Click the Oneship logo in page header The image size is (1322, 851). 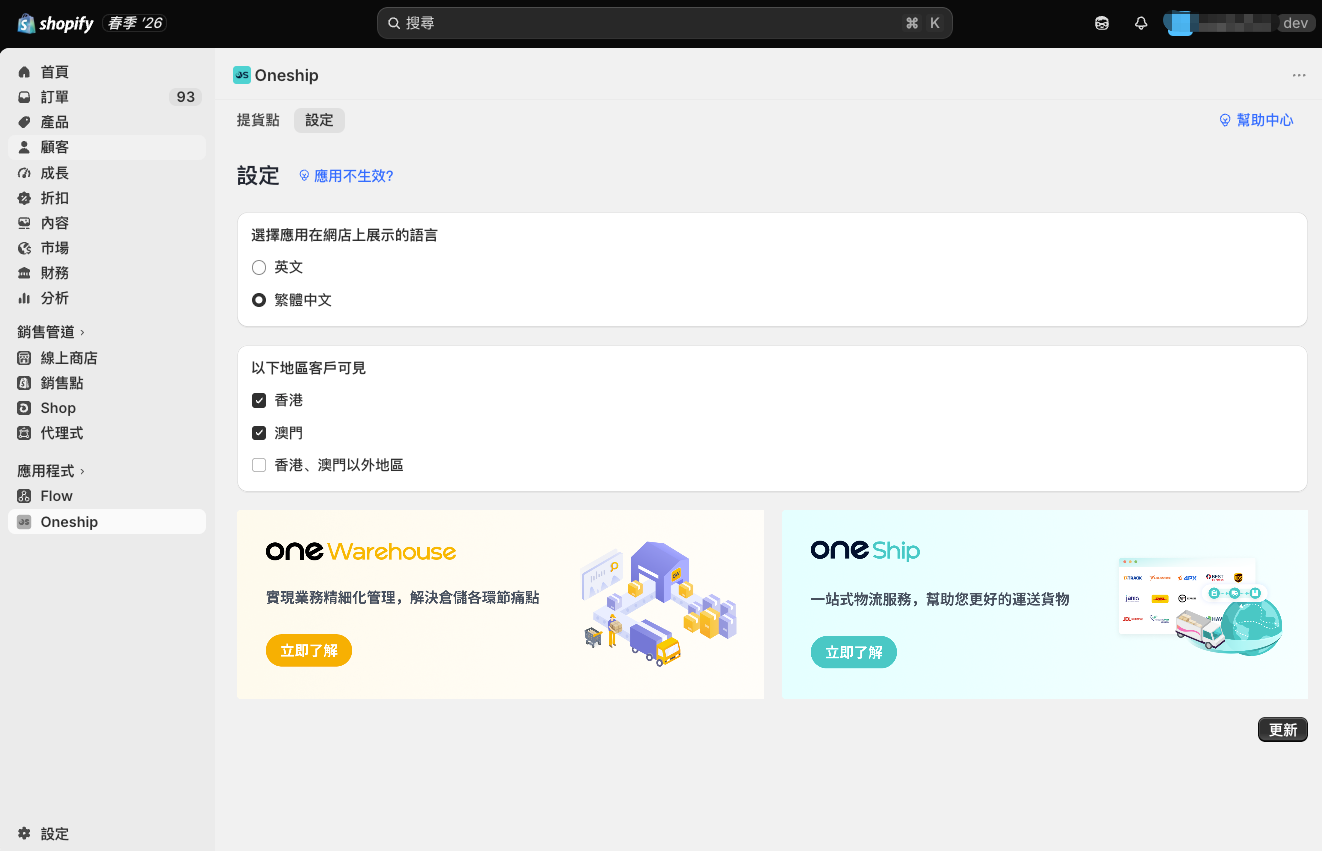pyautogui.click(x=242, y=75)
